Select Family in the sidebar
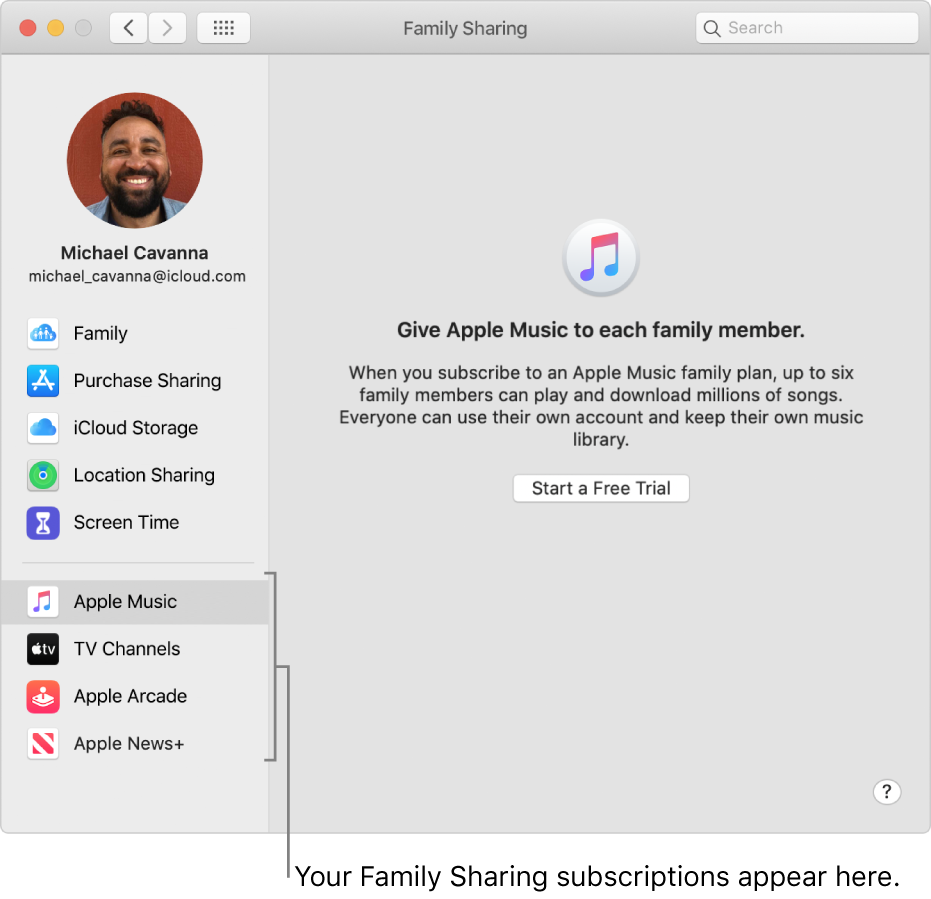The image size is (931, 899). click(x=100, y=333)
